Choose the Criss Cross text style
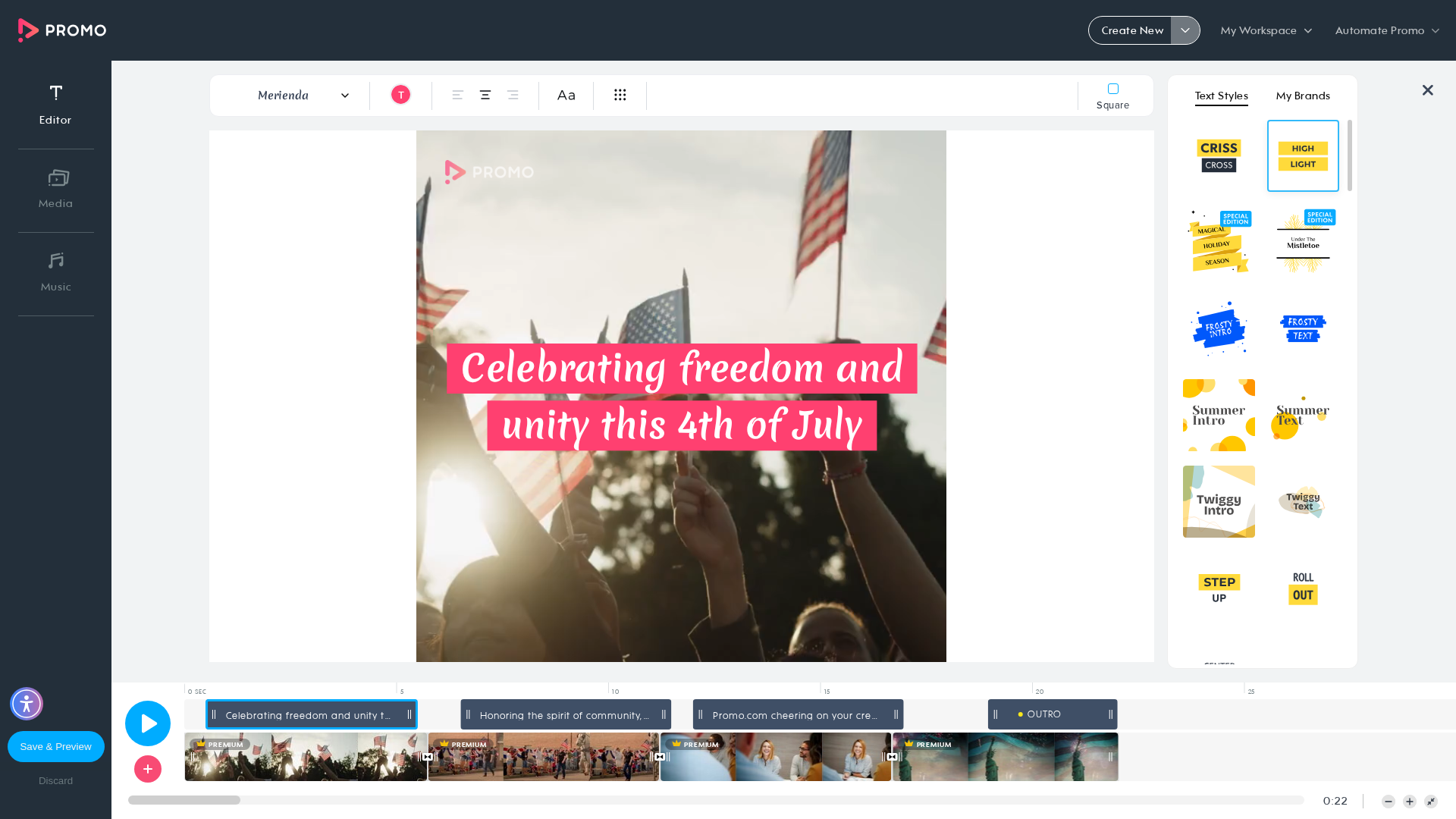The width and height of the screenshot is (1456, 819). (x=1219, y=155)
